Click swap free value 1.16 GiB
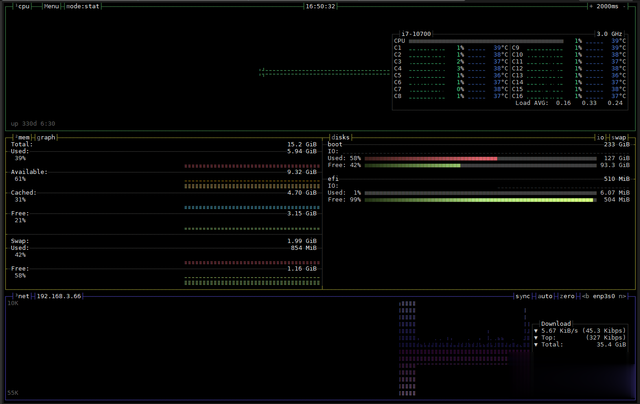 click(302, 269)
